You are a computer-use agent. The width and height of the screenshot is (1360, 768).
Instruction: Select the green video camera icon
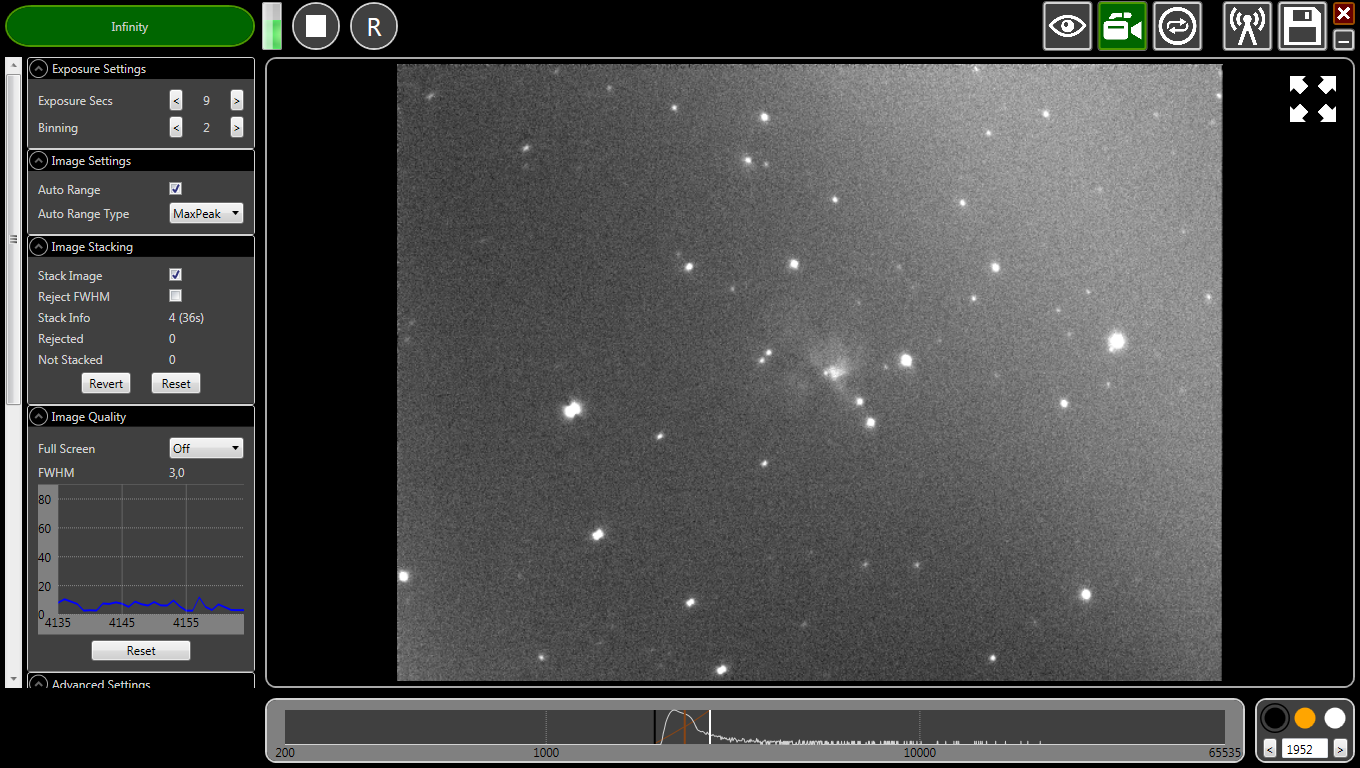point(1122,26)
